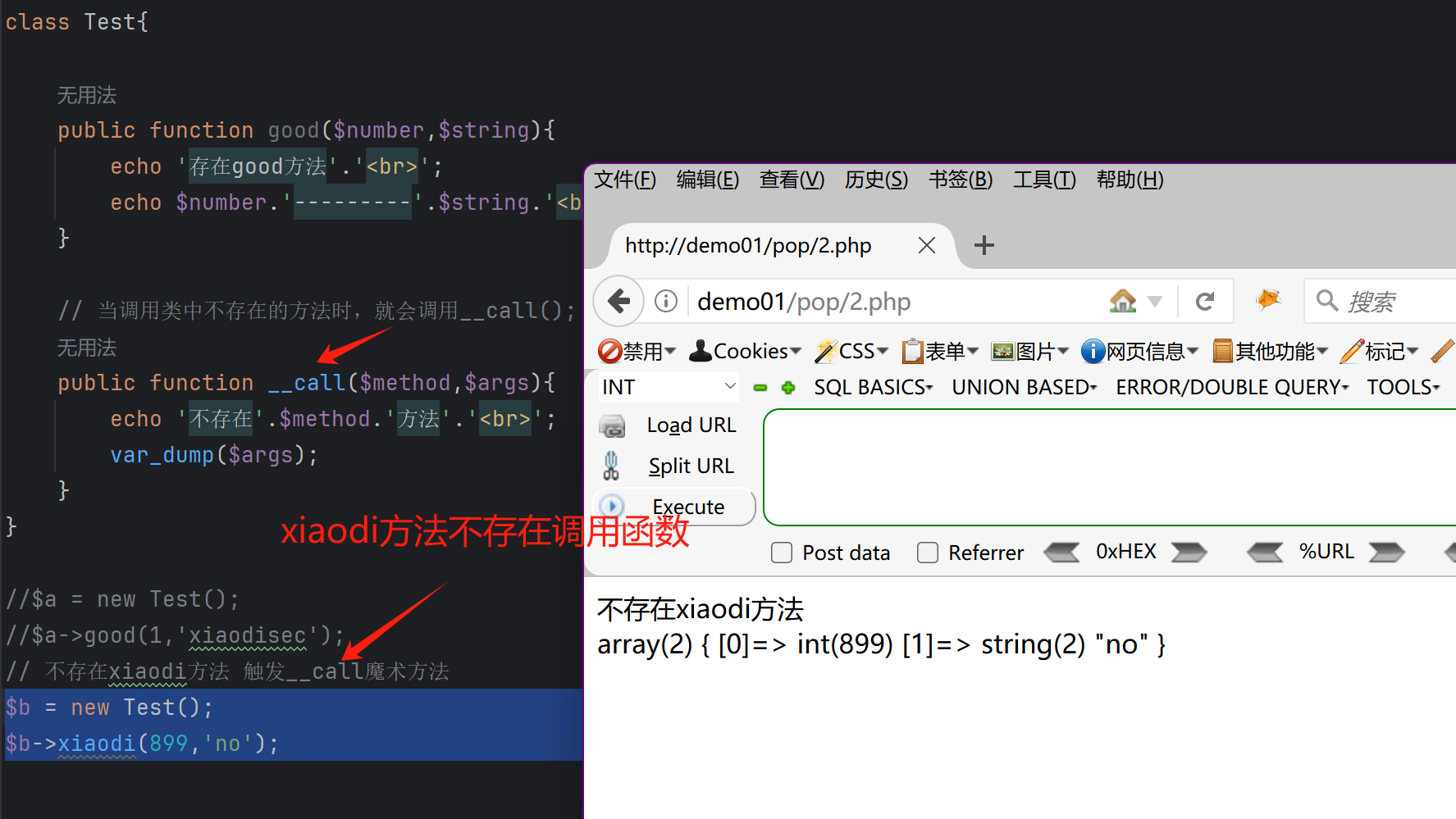Click the home icon in address bar

[x=1123, y=302]
